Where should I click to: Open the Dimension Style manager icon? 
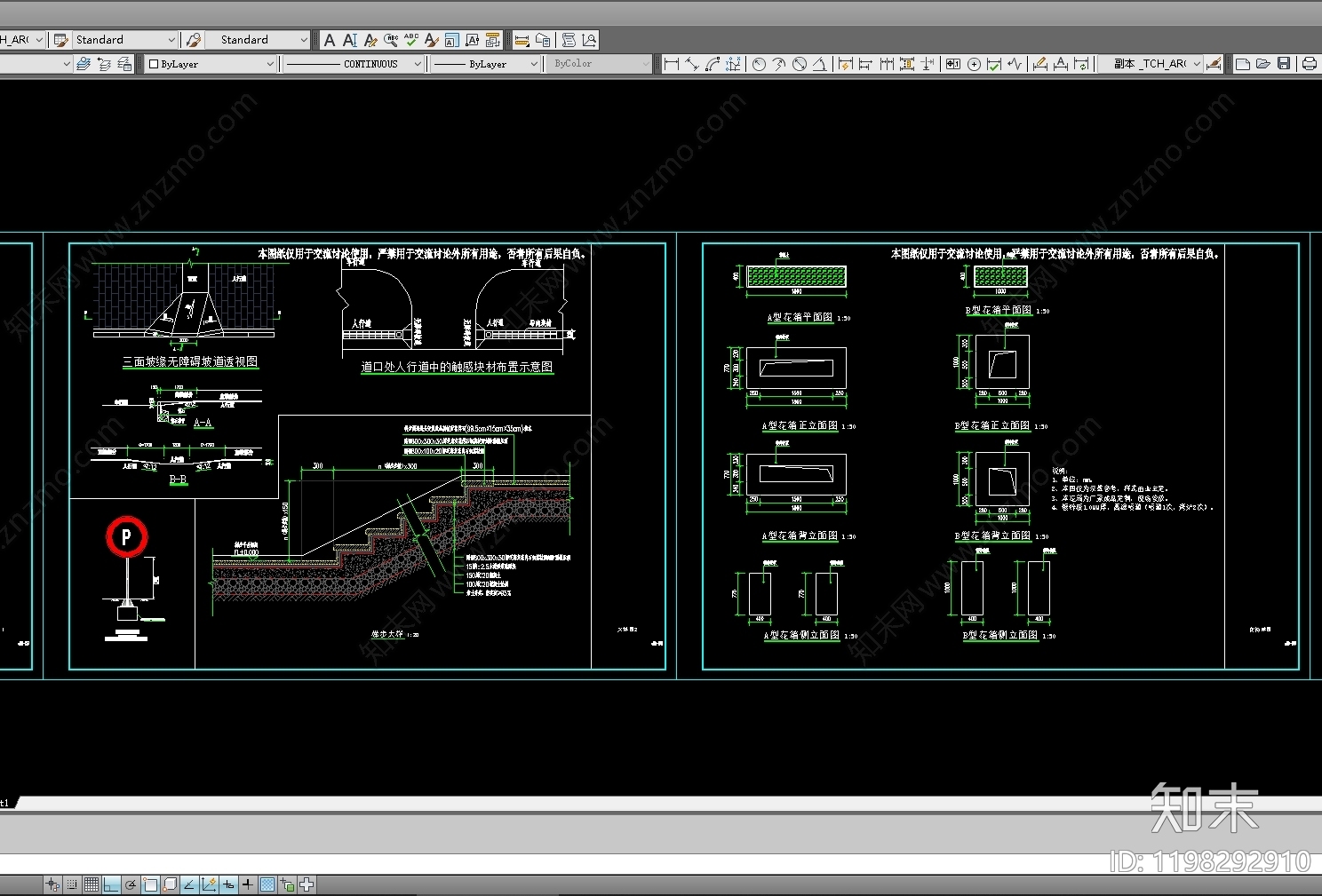coord(1214,64)
